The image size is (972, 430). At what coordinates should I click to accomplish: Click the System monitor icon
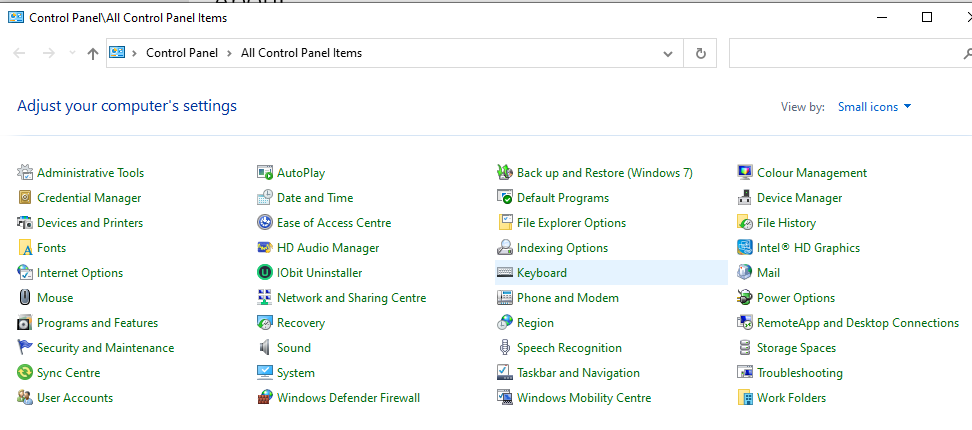click(265, 372)
